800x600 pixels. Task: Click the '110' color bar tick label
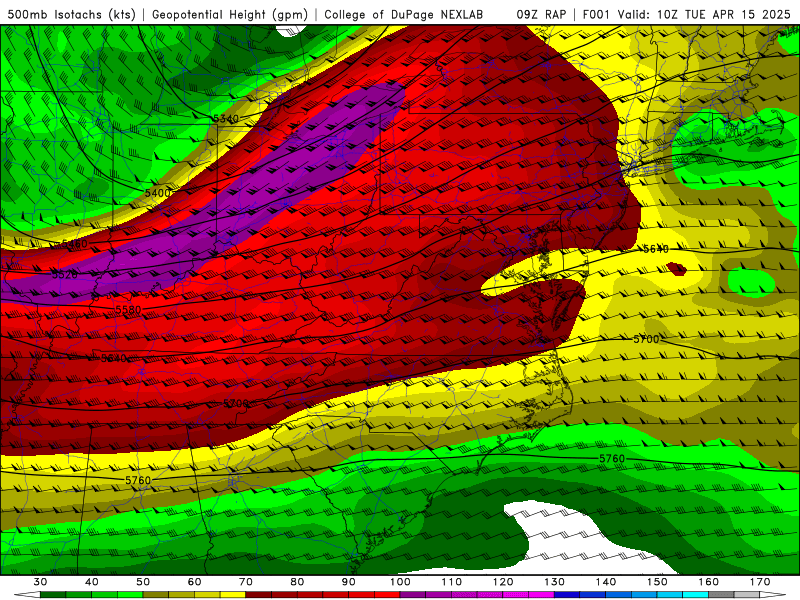click(452, 582)
